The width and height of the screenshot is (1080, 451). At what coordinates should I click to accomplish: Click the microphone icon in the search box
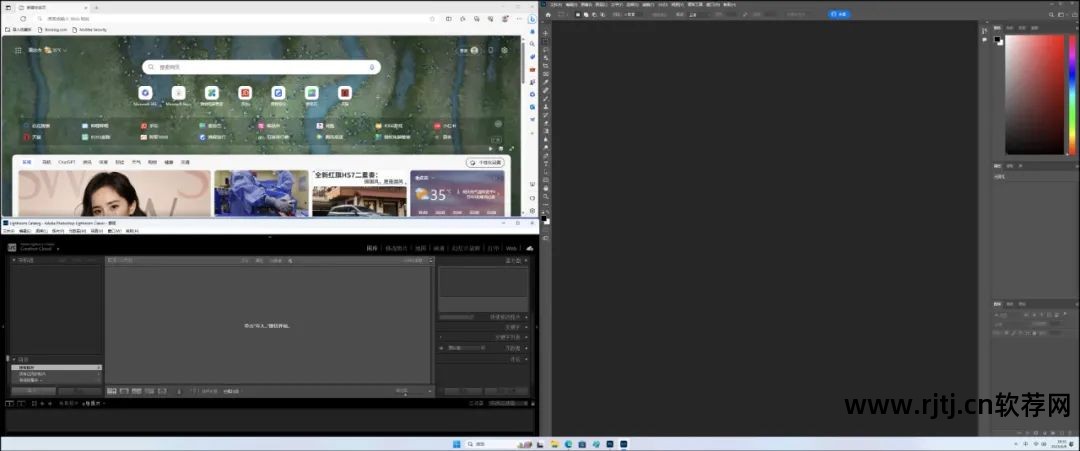(x=372, y=67)
